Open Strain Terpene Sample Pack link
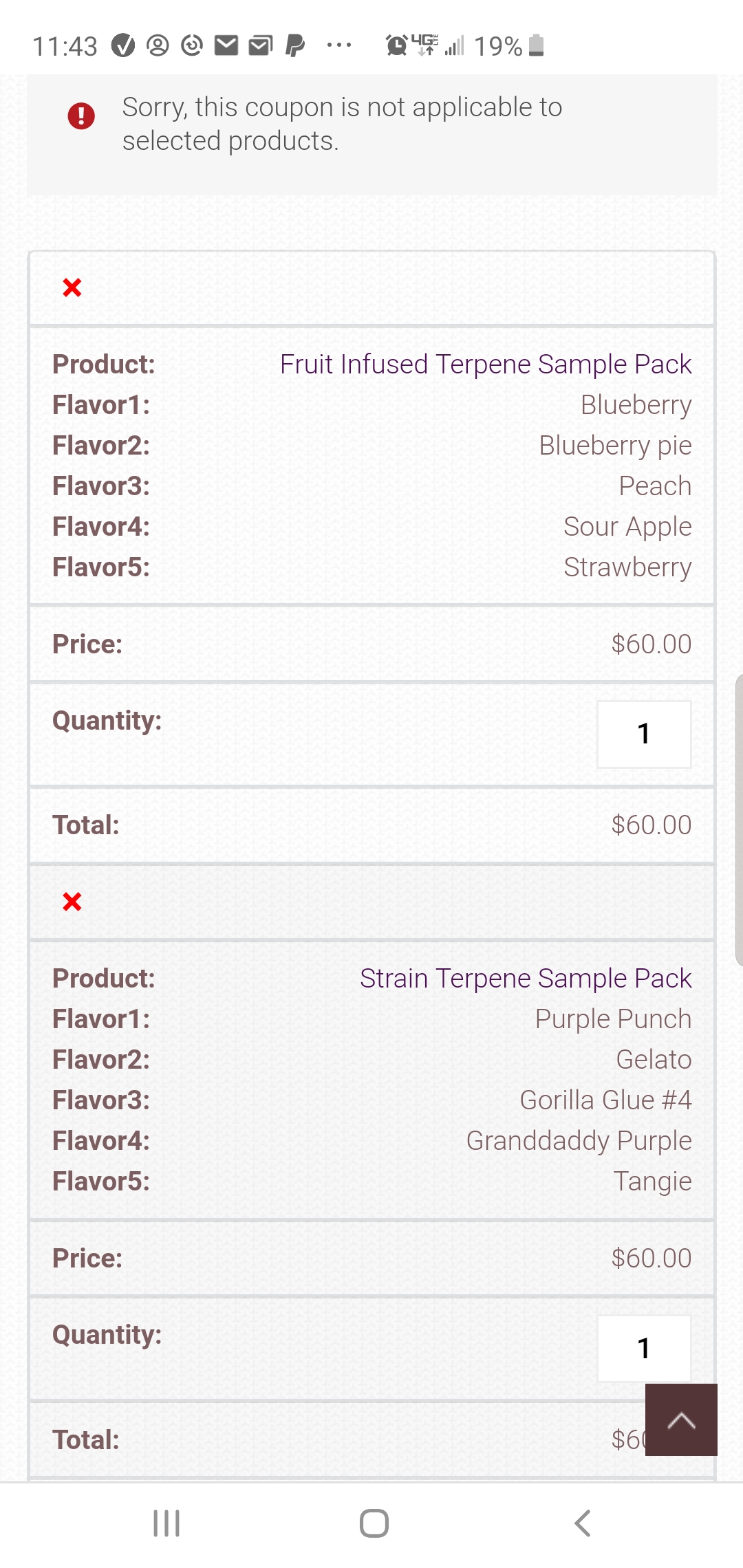 526,978
